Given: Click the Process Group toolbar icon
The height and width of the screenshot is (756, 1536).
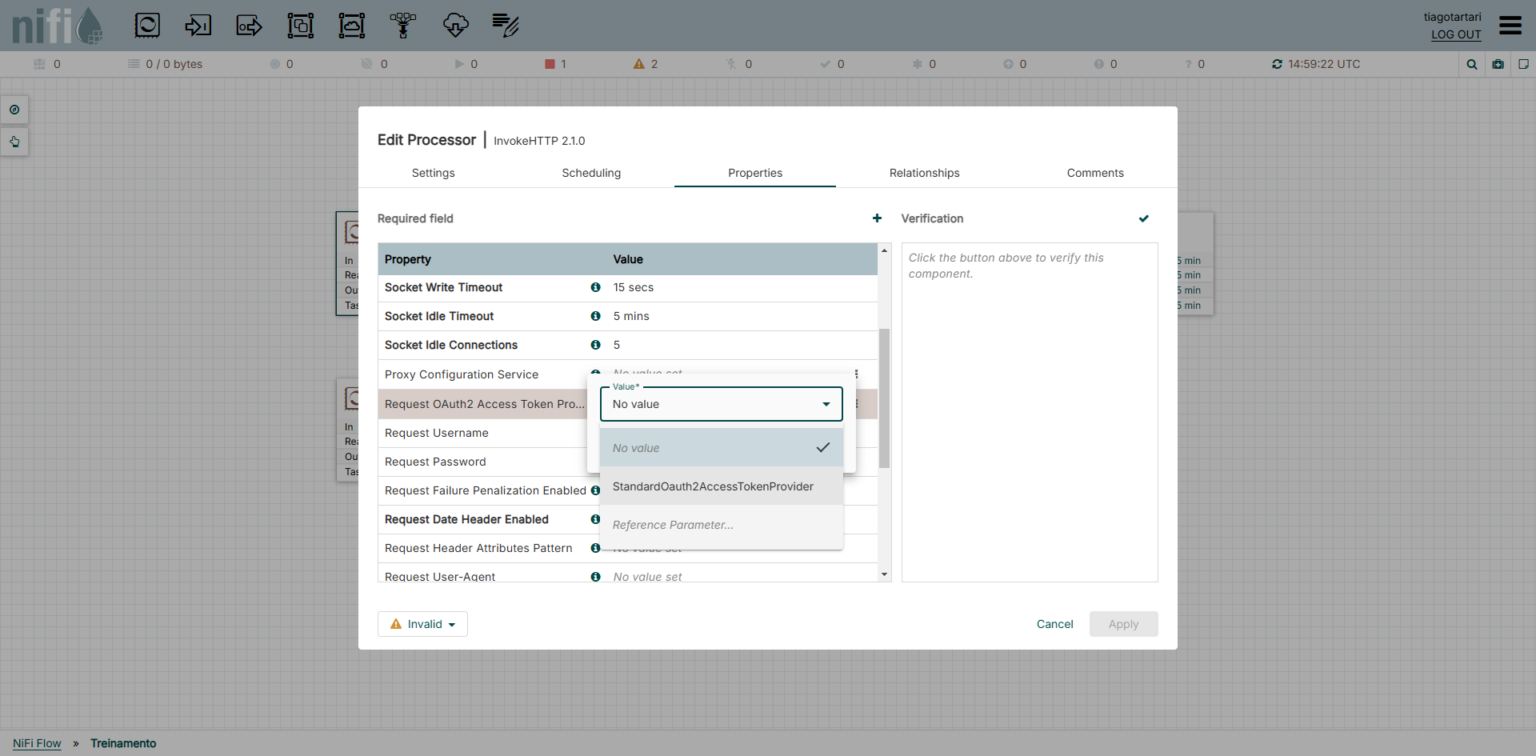Looking at the screenshot, I should click(300, 25).
